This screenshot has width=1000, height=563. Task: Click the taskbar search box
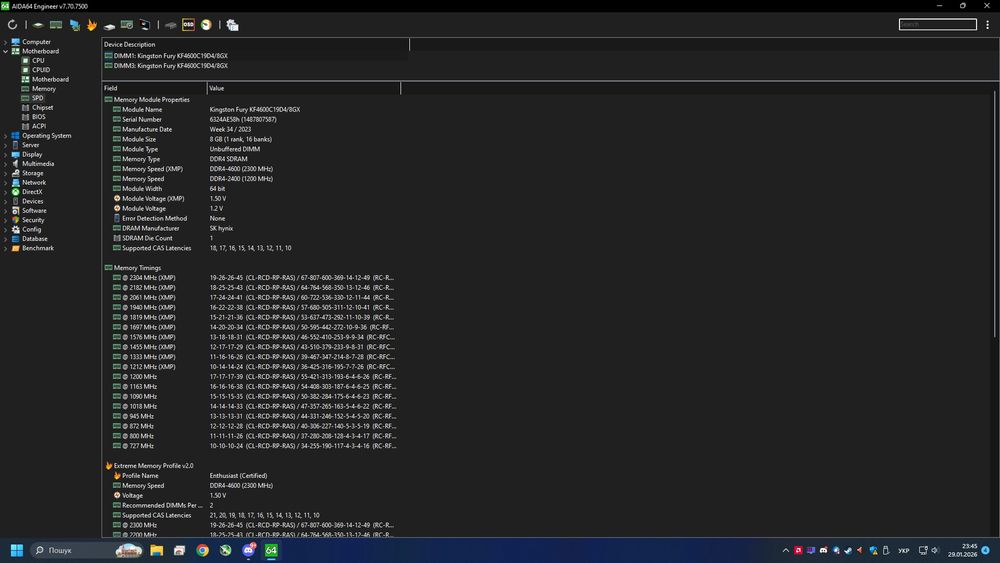coord(87,550)
